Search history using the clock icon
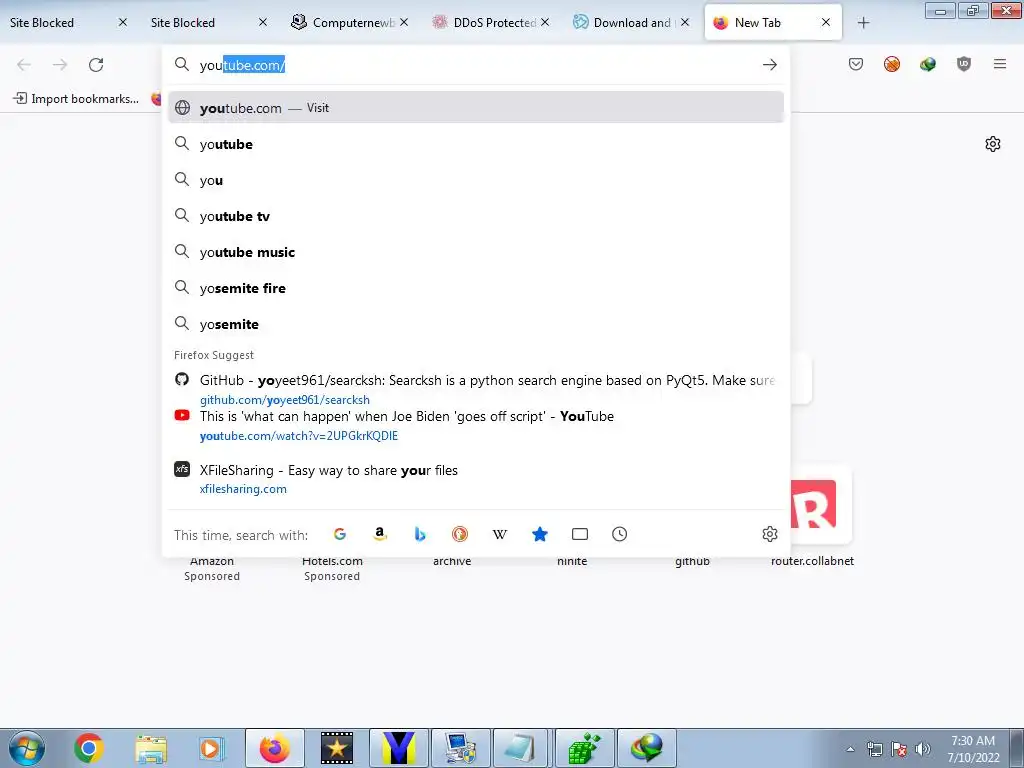 click(619, 534)
